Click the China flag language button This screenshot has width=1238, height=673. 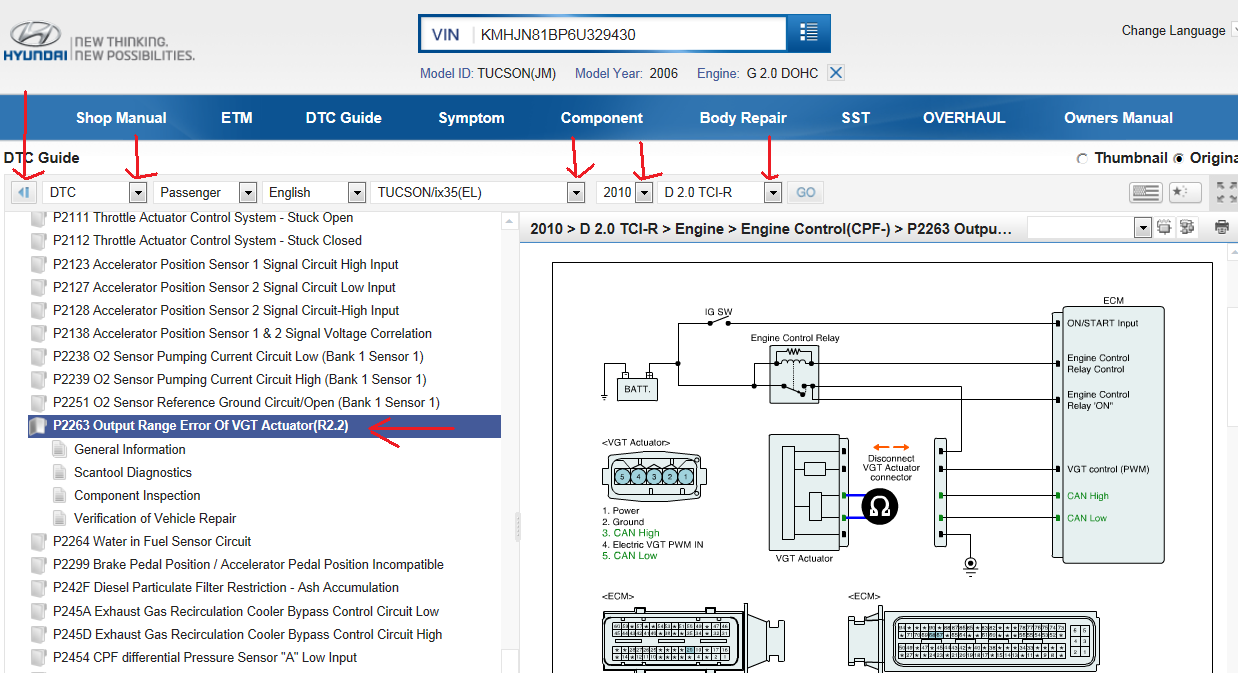pos(1185,192)
